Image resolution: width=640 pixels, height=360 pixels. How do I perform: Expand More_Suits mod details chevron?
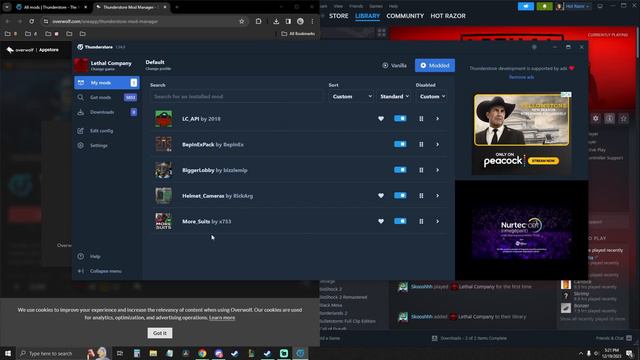coord(438,222)
